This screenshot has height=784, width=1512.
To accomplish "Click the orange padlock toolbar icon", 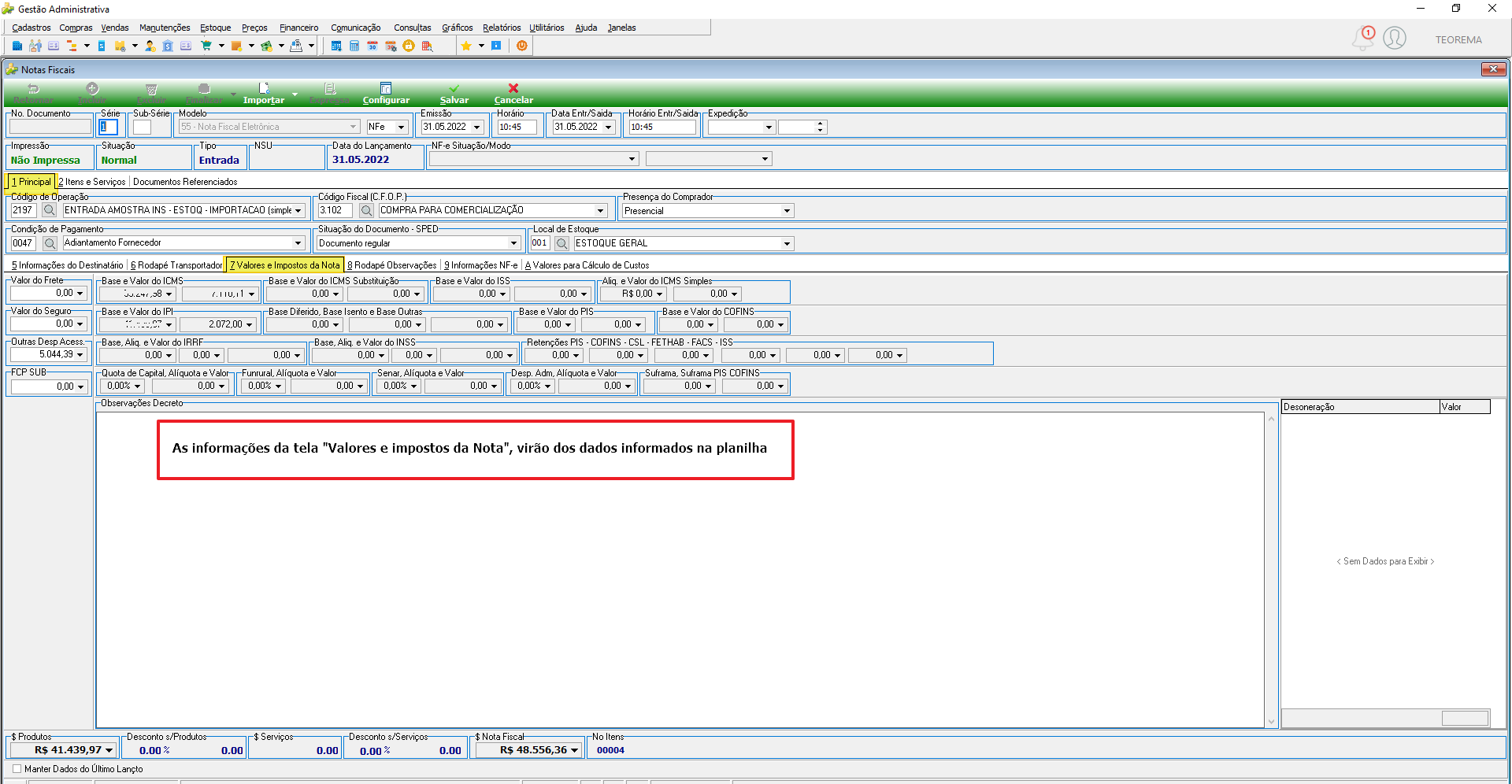I will coord(409,46).
